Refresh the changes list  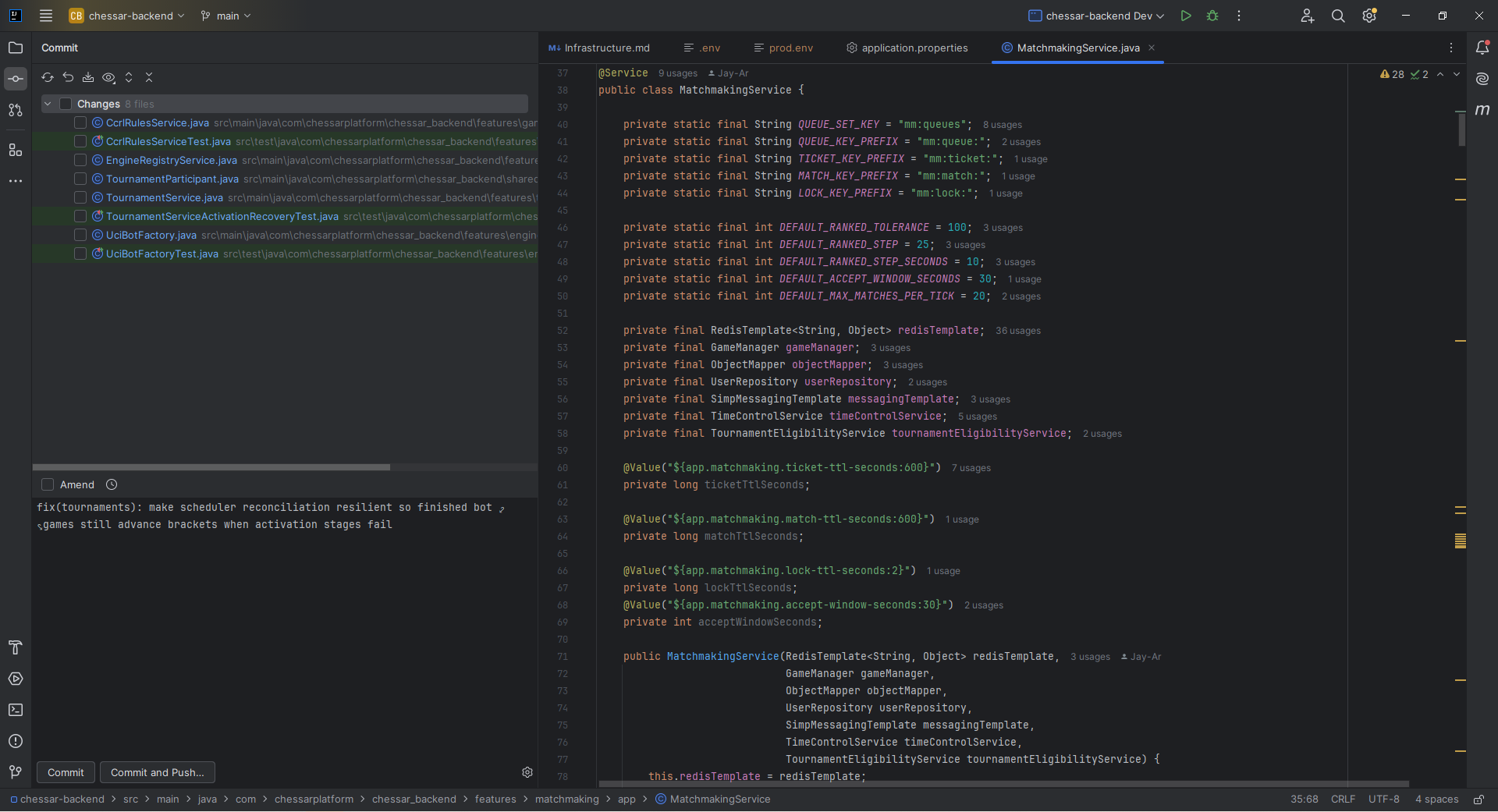pos(48,77)
